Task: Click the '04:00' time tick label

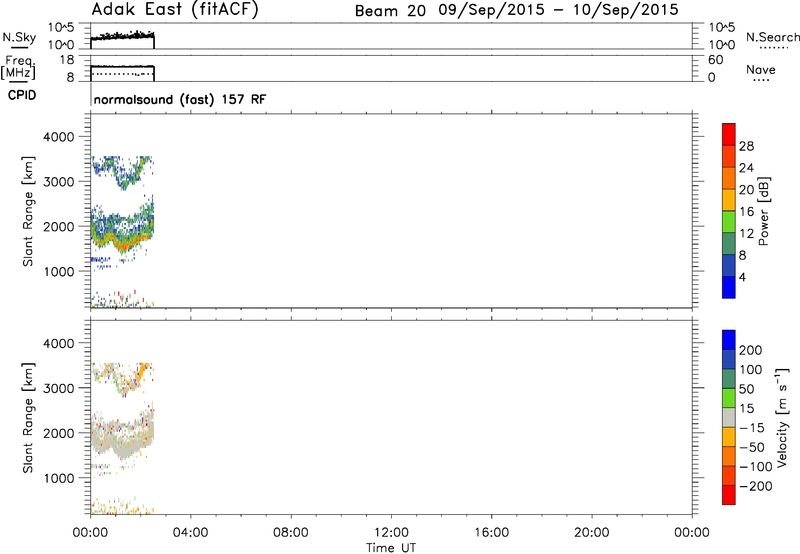Action: [190, 533]
